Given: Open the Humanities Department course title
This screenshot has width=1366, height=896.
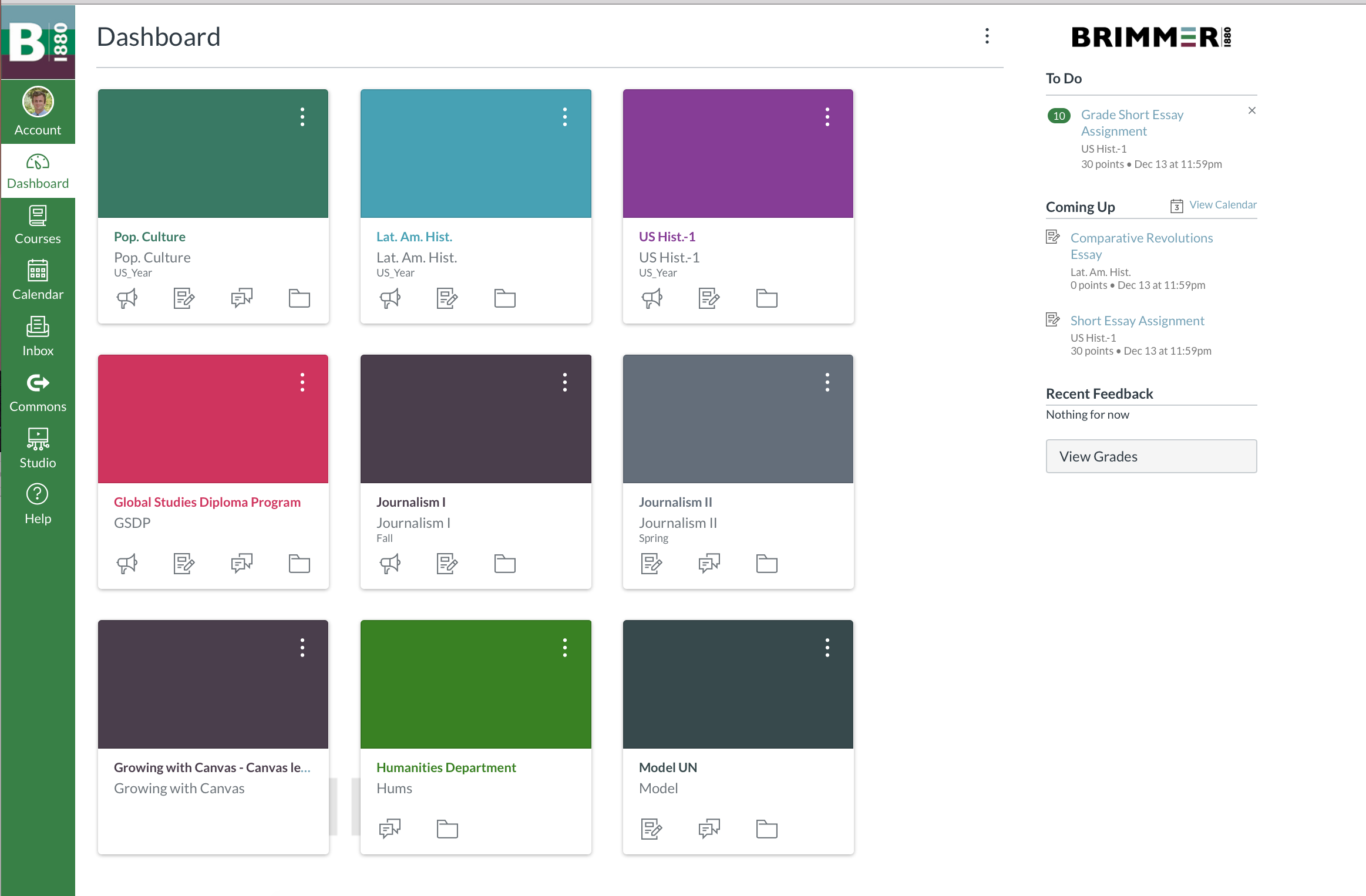Looking at the screenshot, I should (x=446, y=767).
